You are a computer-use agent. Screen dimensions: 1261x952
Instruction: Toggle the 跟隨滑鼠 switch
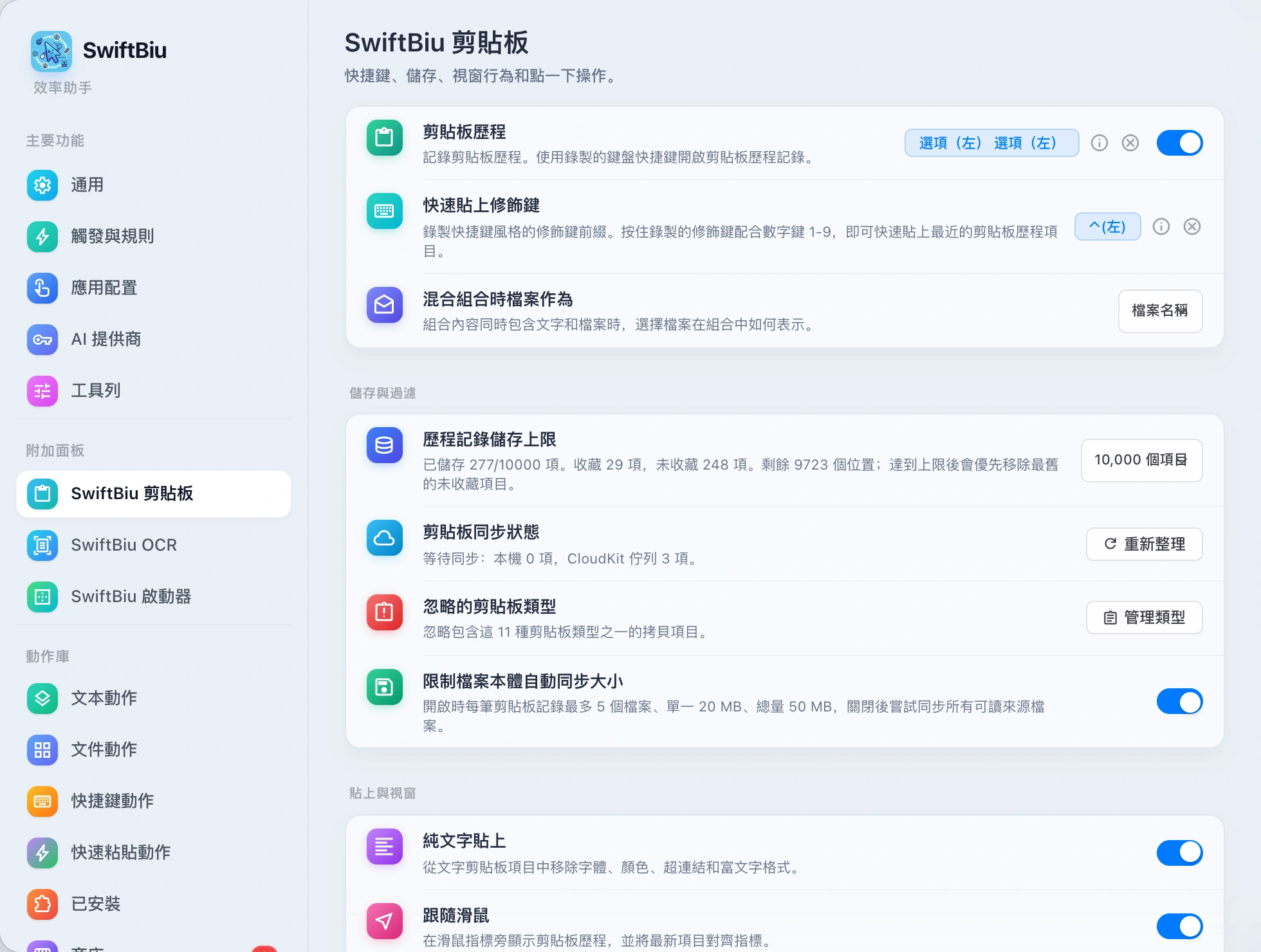[x=1179, y=926]
